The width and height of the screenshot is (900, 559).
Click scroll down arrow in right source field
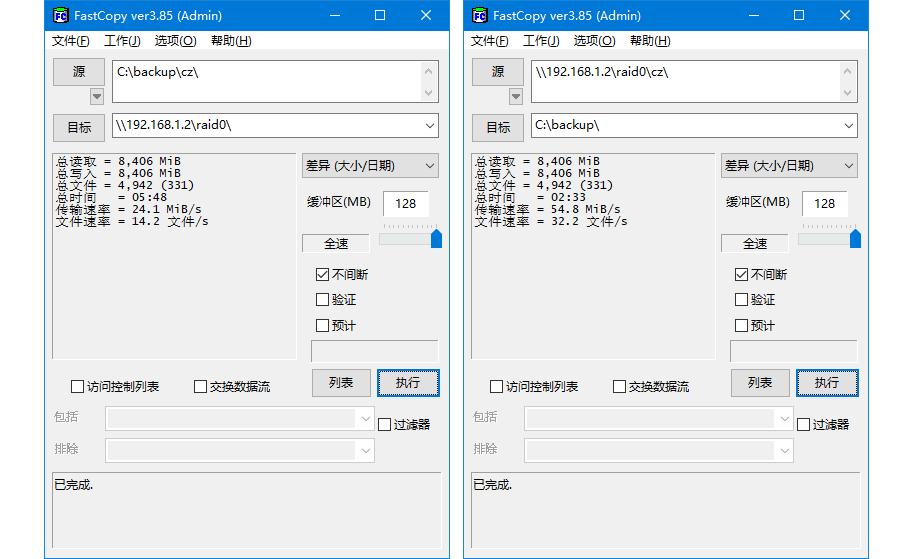(847, 92)
